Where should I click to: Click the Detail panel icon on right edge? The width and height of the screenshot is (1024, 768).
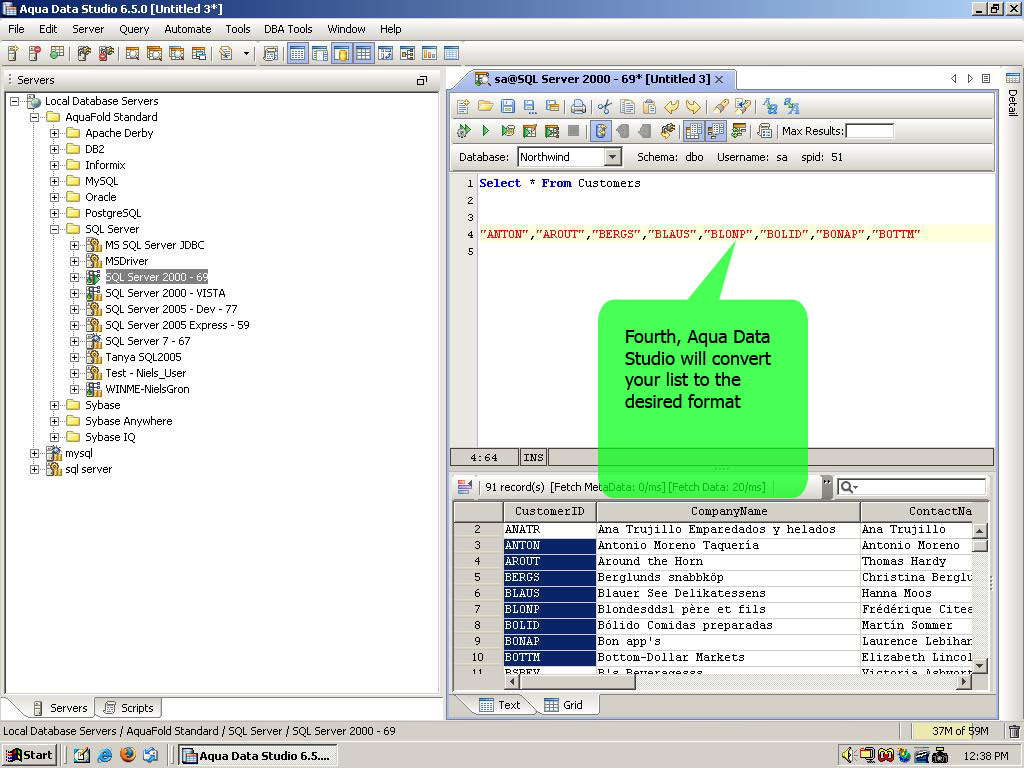point(1012,78)
